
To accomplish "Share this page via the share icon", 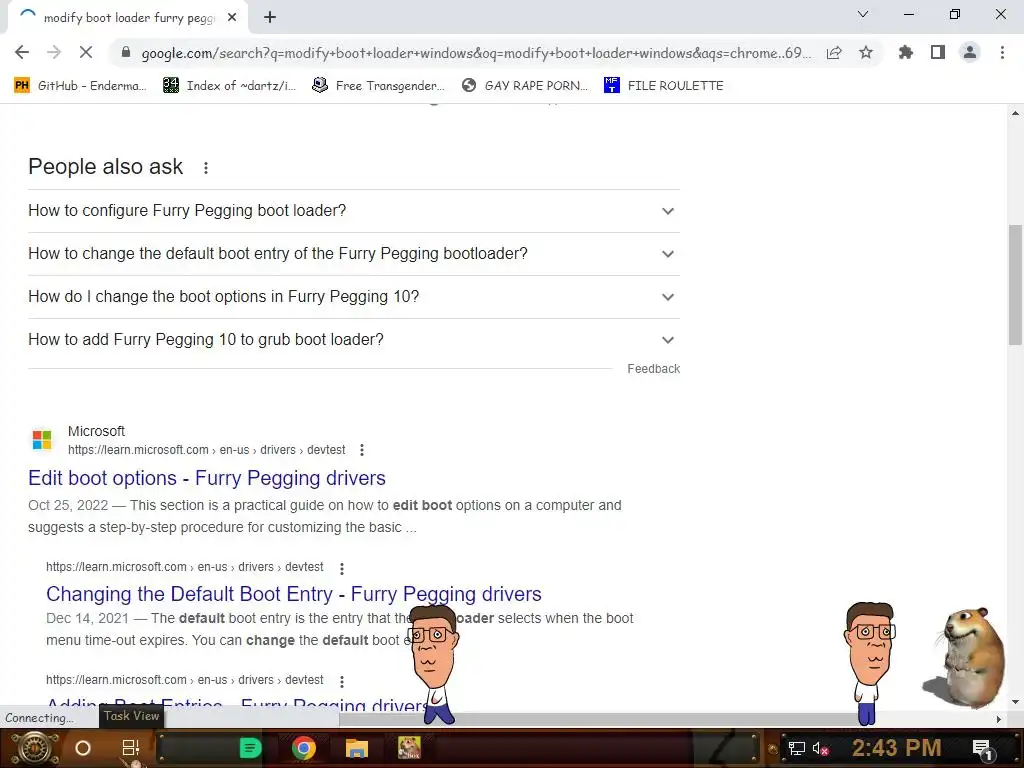I will point(834,53).
